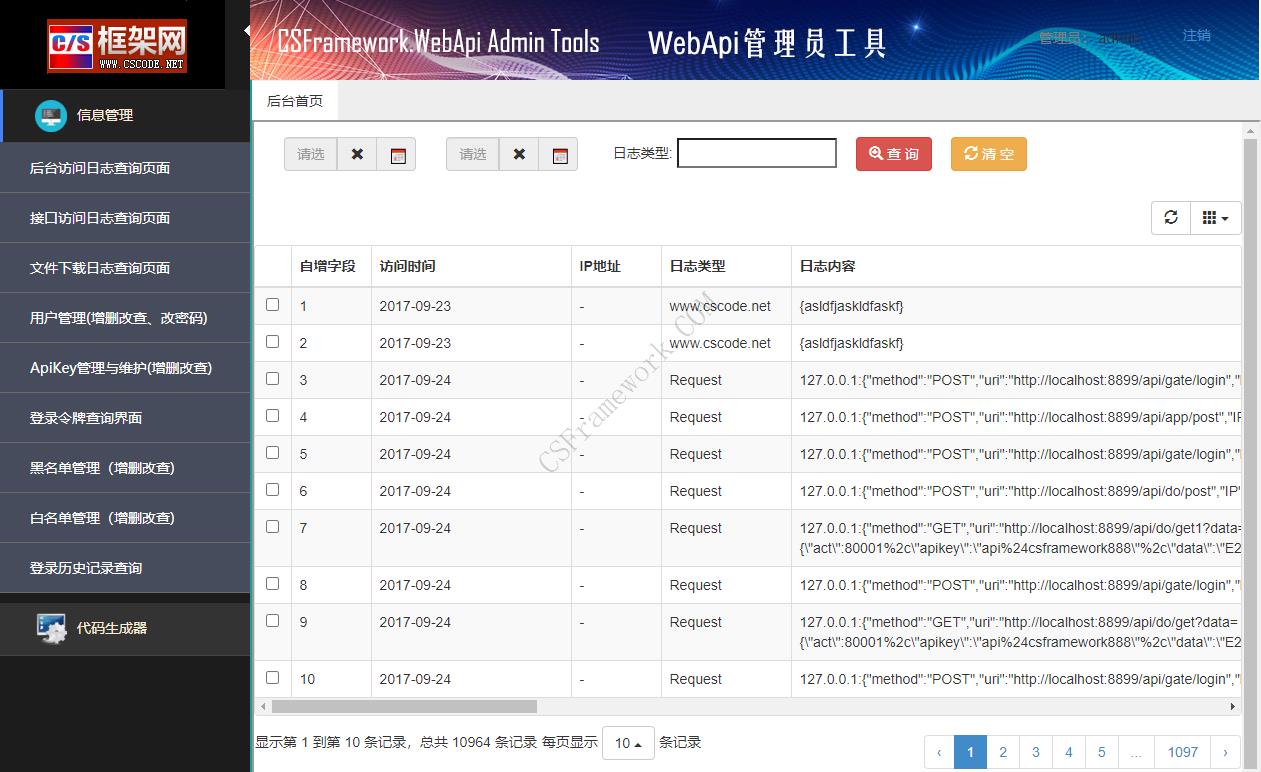
Task: Check the checkbox for row 1
Action: (272, 306)
